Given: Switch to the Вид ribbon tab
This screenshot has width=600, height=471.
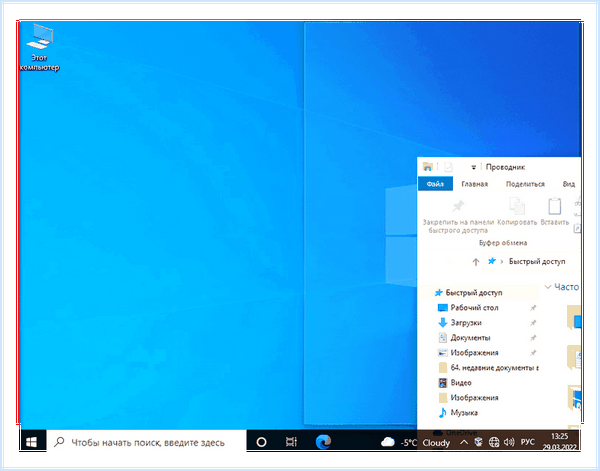Looking at the screenshot, I should tap(569, 184).
